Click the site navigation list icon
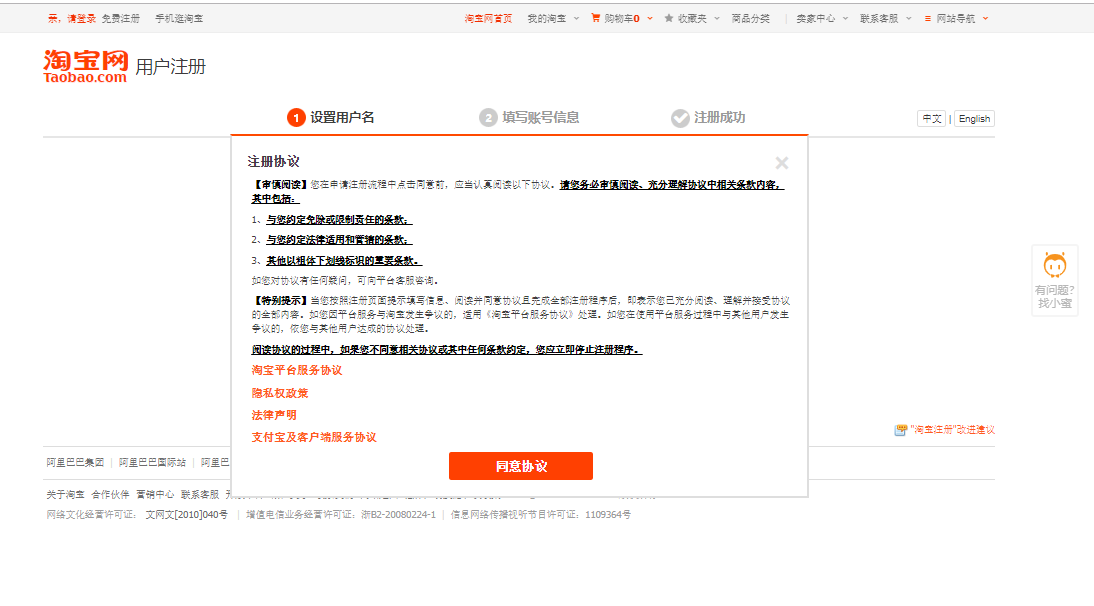The width and height of the screenshot is (1094, 606). pyautogui.click(x=927, y=19)
